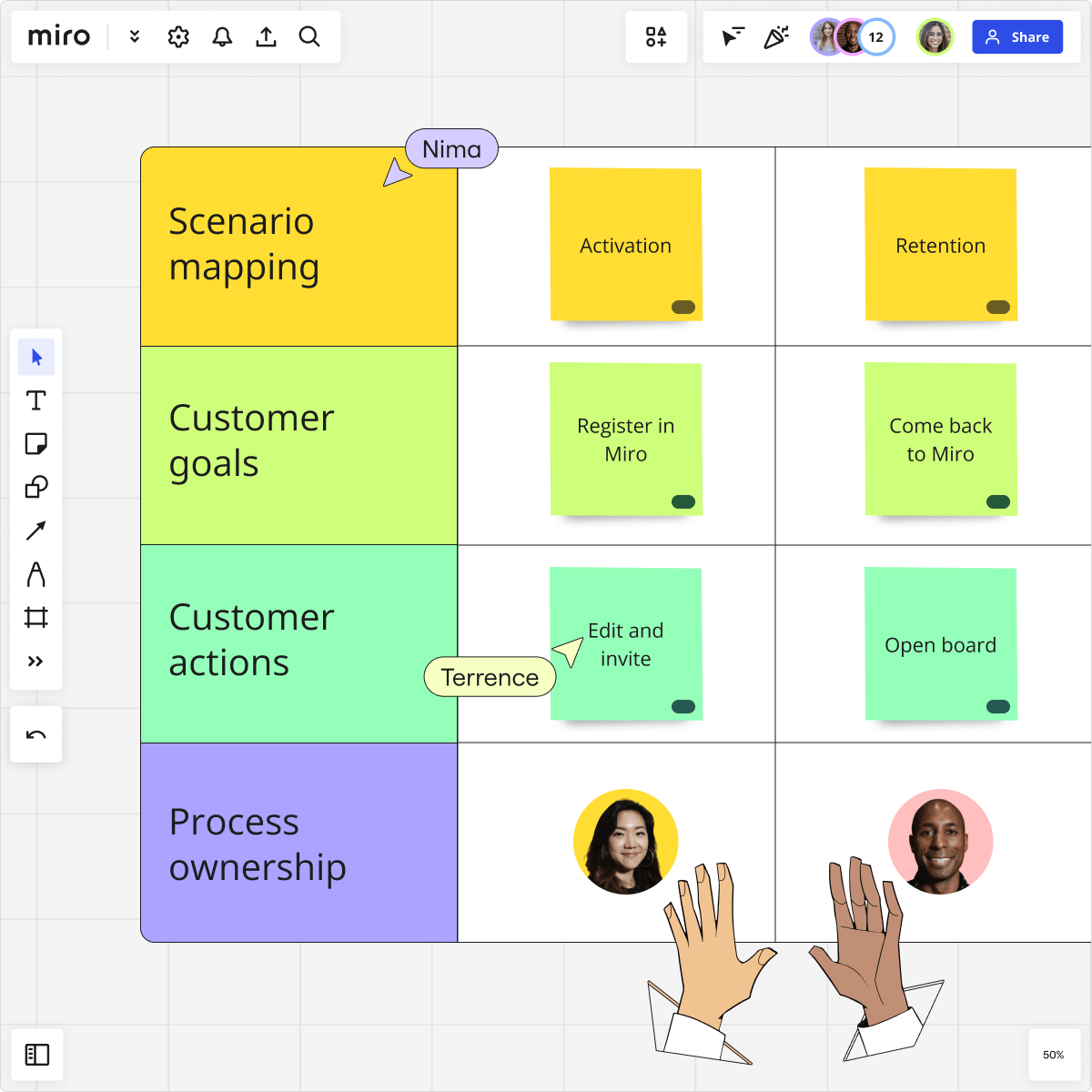Open the notifications bell
The width and height of the screenshot is (1092, 1092).
pyautogui.click(x=222, y=37)
